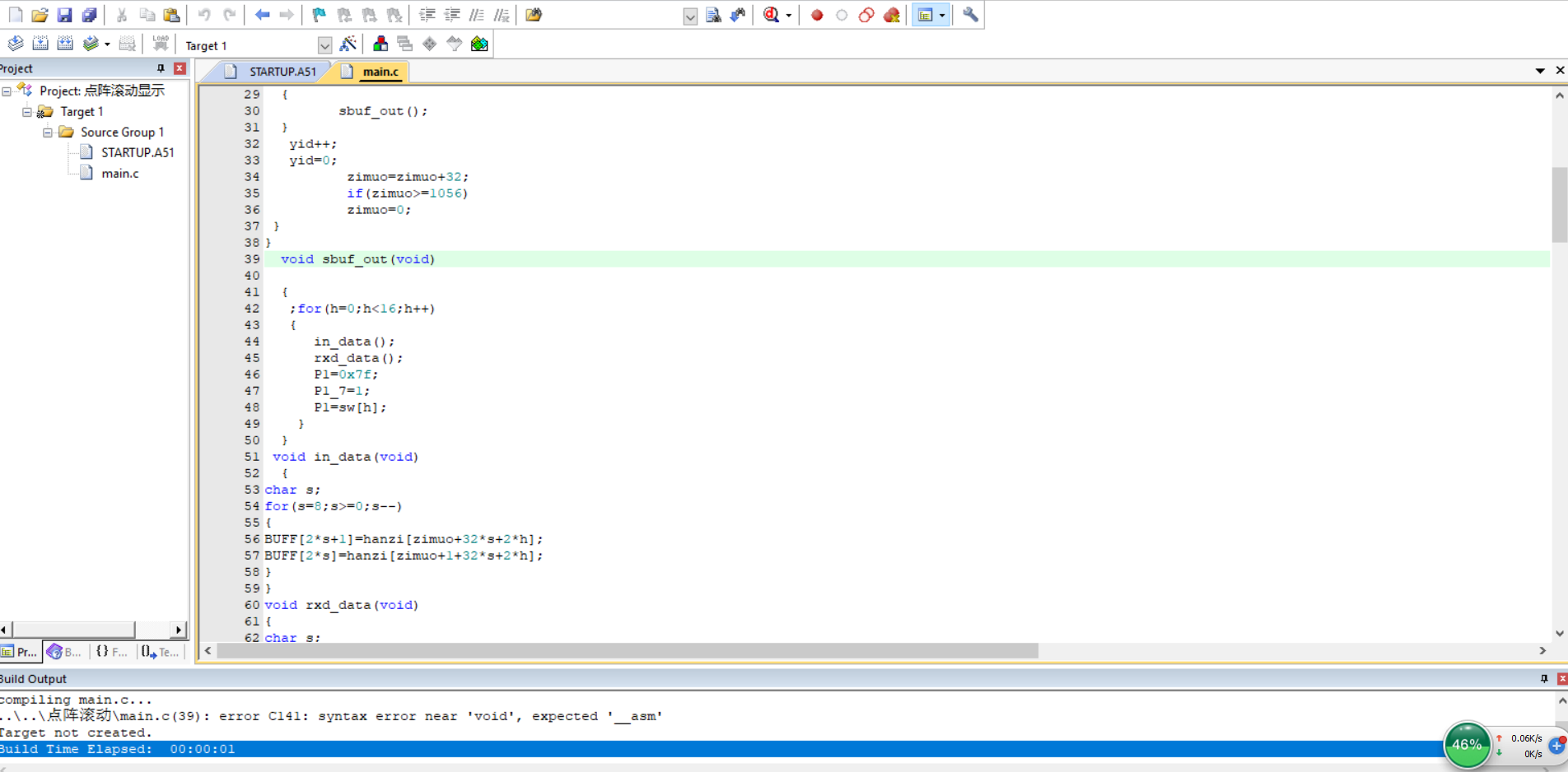This screenshot has height=772, width=1568.
Task: Open the Project panel tab
Action: click(20, 652)
